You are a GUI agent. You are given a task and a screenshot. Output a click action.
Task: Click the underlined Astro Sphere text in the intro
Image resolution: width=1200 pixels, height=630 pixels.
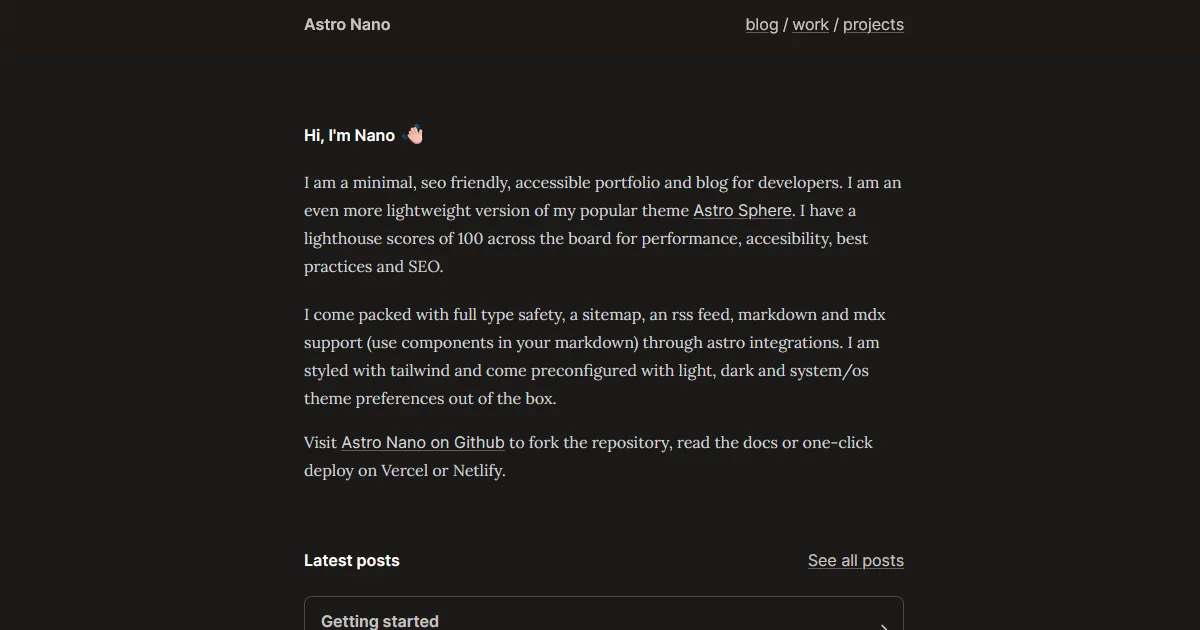[742, 210]
